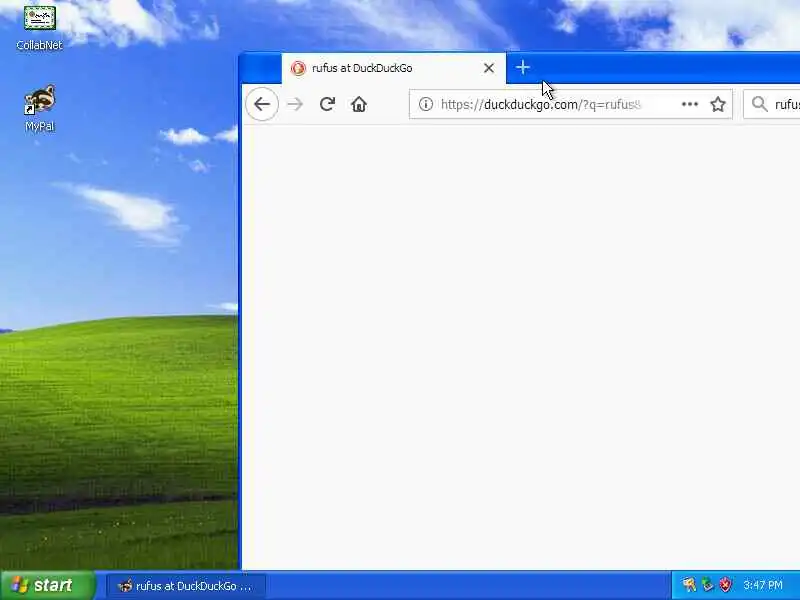
Task: Click the forward navigation arrow
Action: click(x=295, y=104)
